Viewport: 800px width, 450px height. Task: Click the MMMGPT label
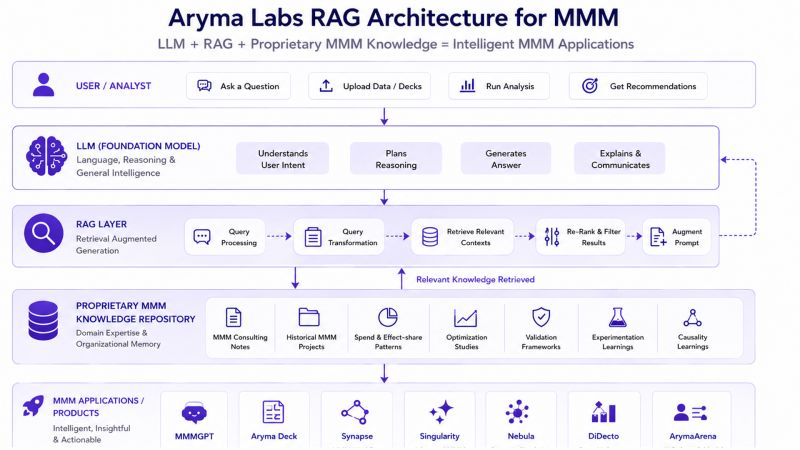point(194,436)
